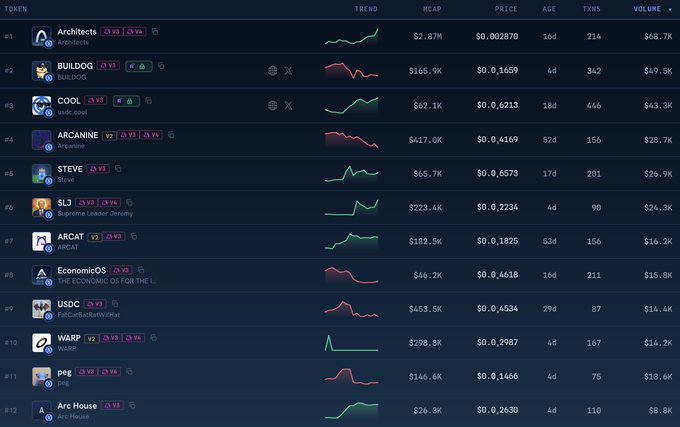The height and width of the screenshot is (427, 680).
Task: Click the $49.5K volume value
Action: (658, 71)
